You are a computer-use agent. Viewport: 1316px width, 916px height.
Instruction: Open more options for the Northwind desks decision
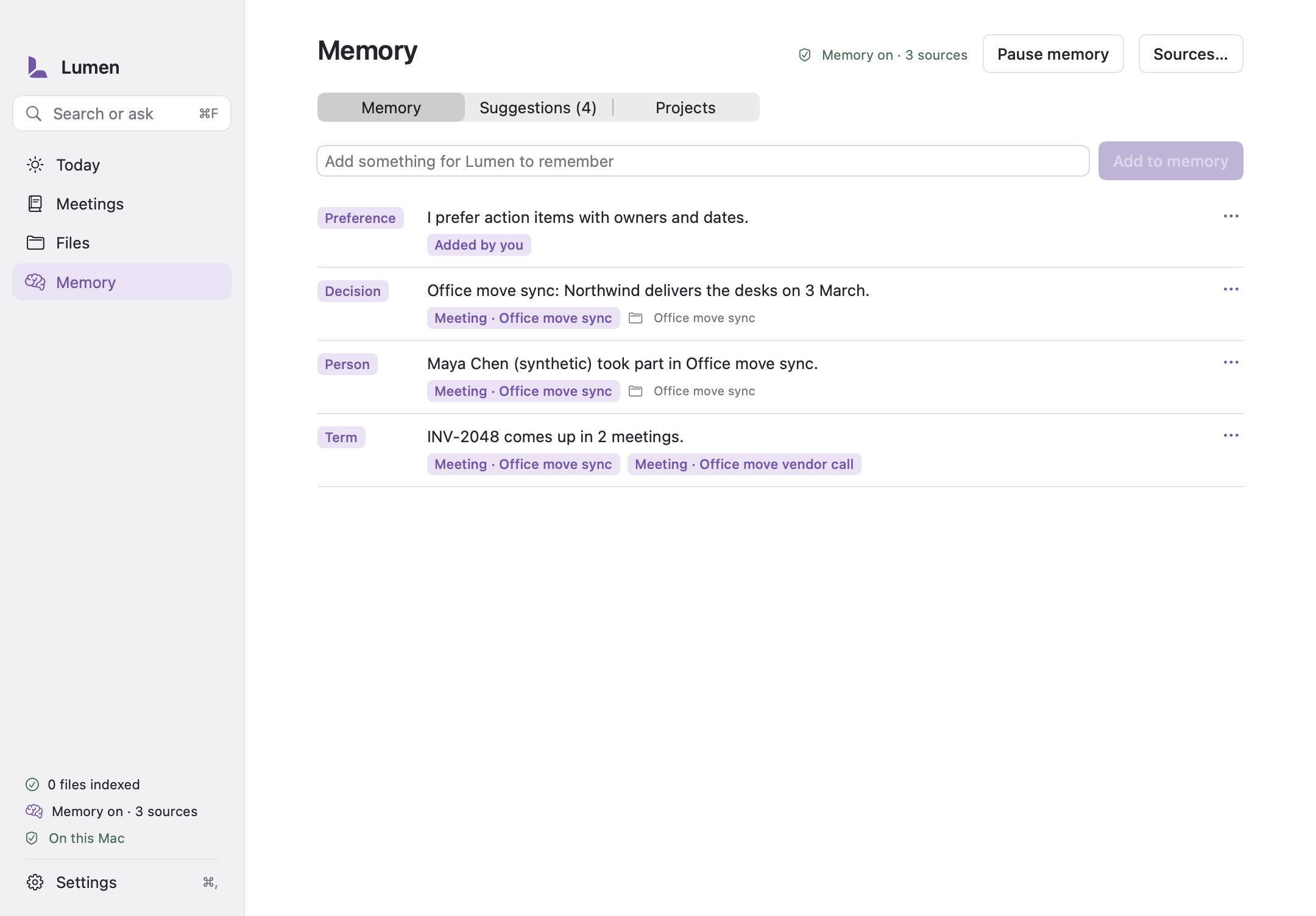click(x=1231, y=289)
